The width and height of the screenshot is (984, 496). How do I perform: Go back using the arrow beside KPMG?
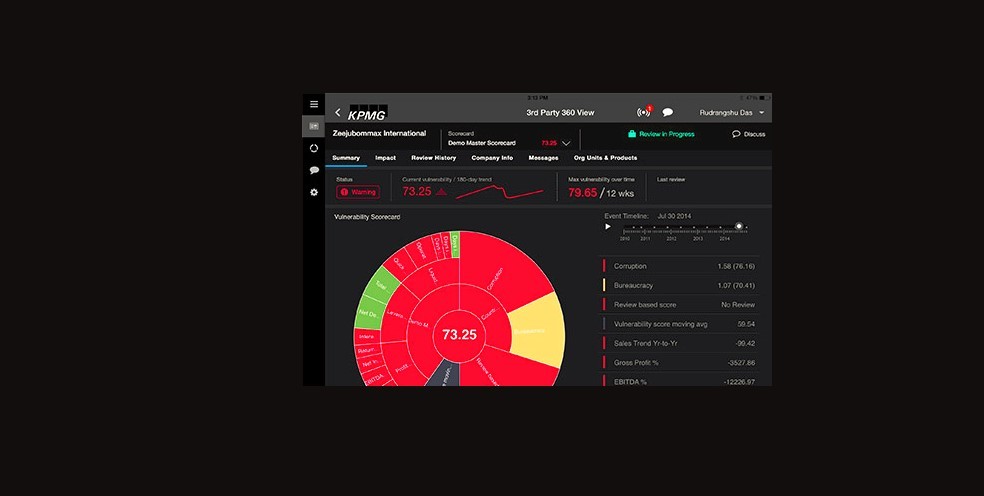click(x=338, y=113)
